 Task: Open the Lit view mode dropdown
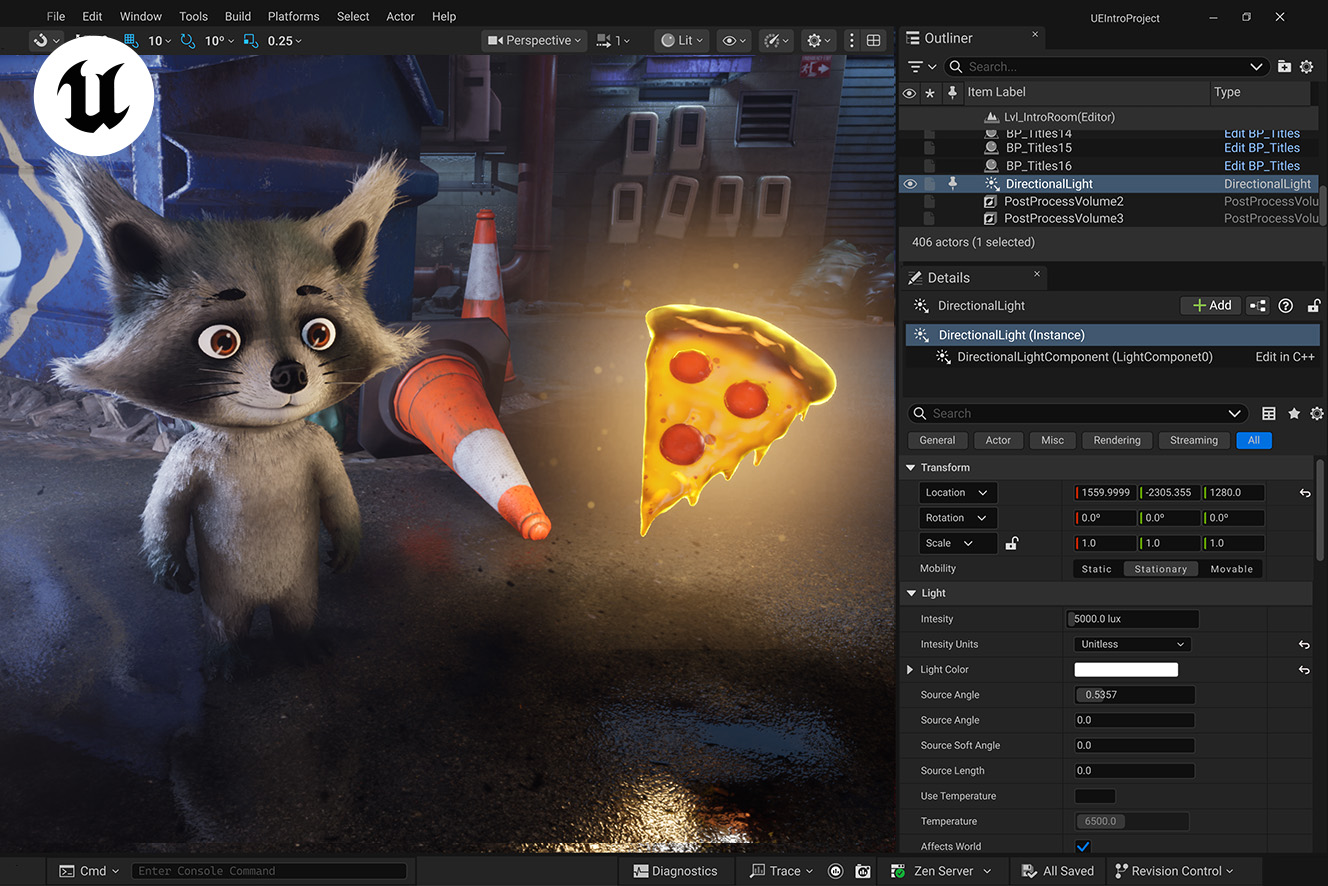[681, 41]
